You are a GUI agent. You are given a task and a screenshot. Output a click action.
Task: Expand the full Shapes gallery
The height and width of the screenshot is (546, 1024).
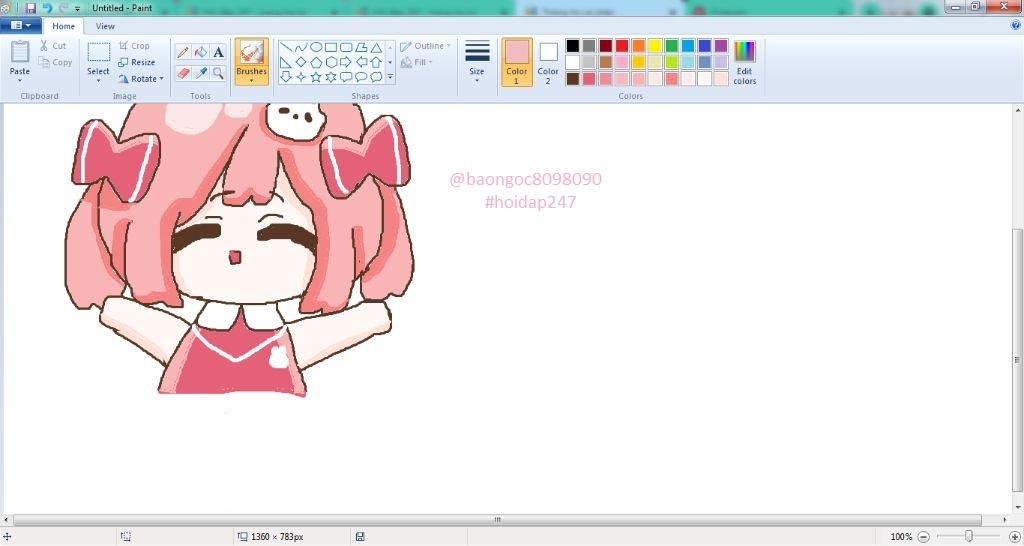[391, 77]
